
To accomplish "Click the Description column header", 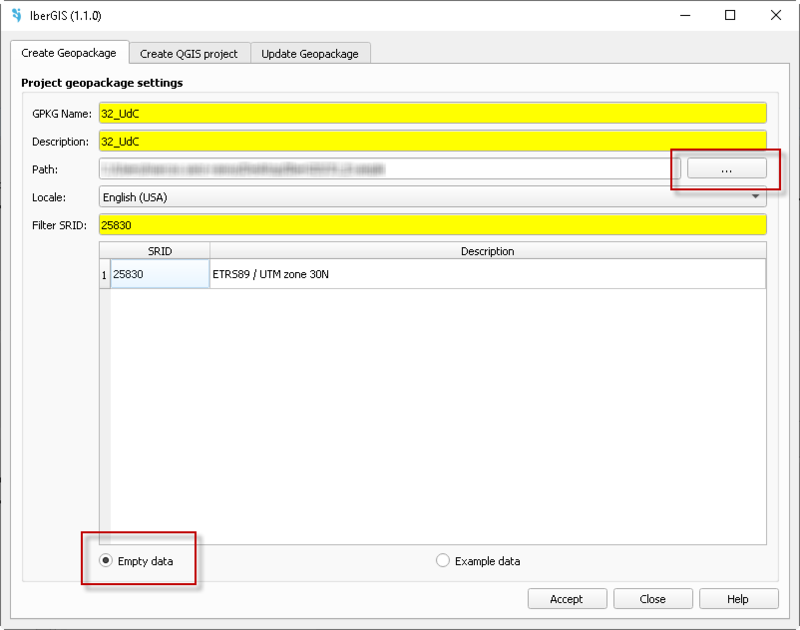I will [x=487, y=251].
